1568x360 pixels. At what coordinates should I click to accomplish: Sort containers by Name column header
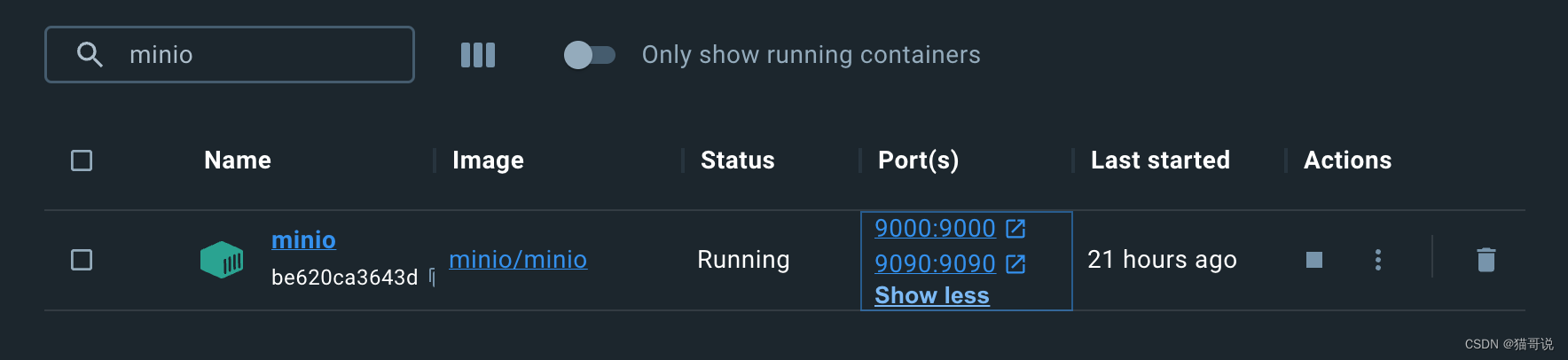click(238, 160)
